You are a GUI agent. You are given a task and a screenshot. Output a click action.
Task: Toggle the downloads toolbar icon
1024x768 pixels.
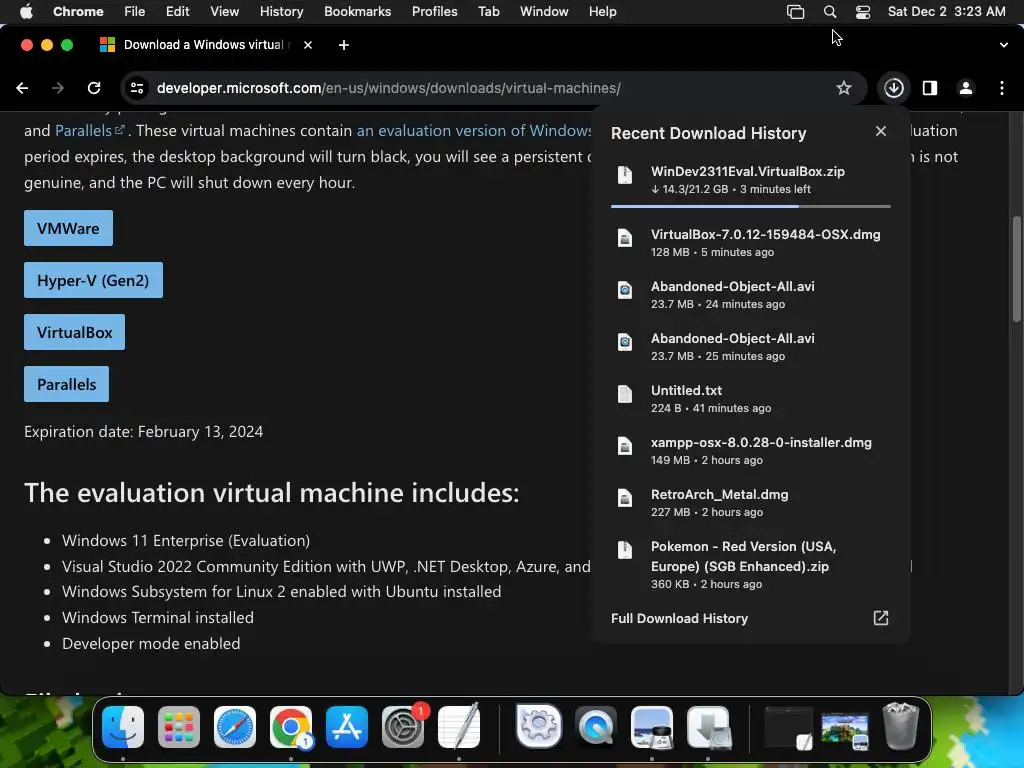point(893,88)
